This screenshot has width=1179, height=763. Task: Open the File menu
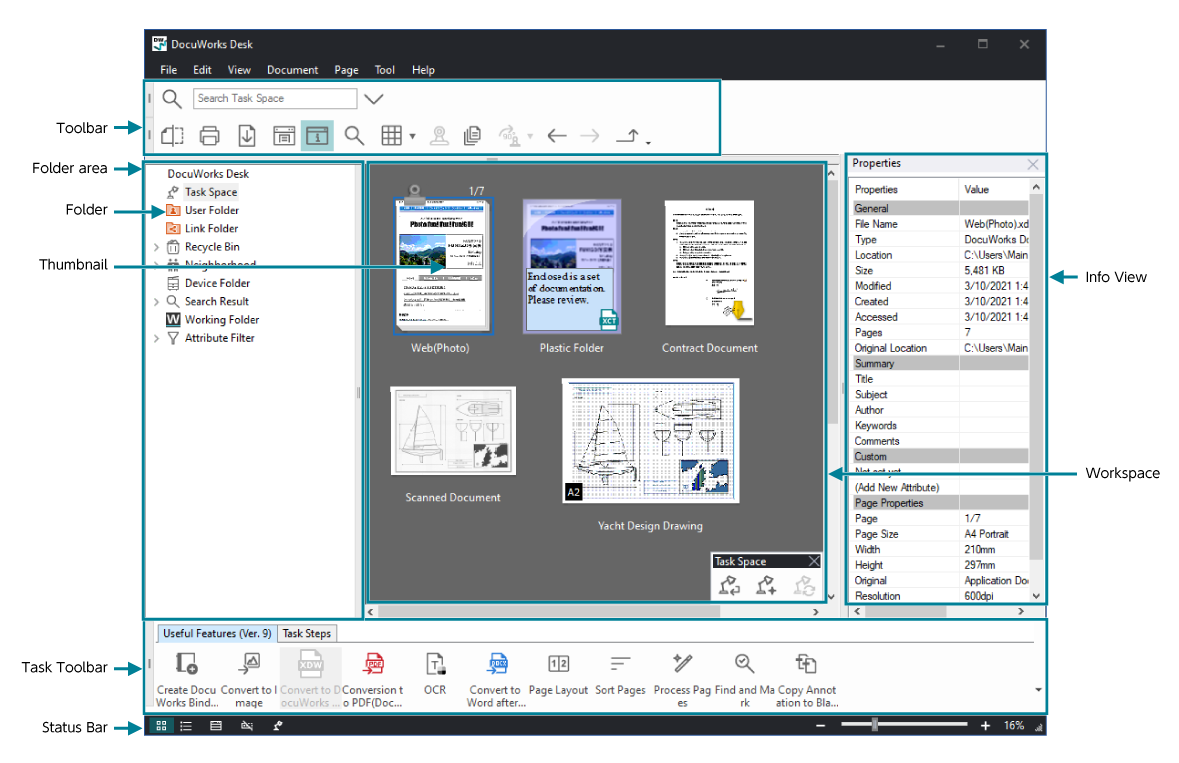[168, 70]
